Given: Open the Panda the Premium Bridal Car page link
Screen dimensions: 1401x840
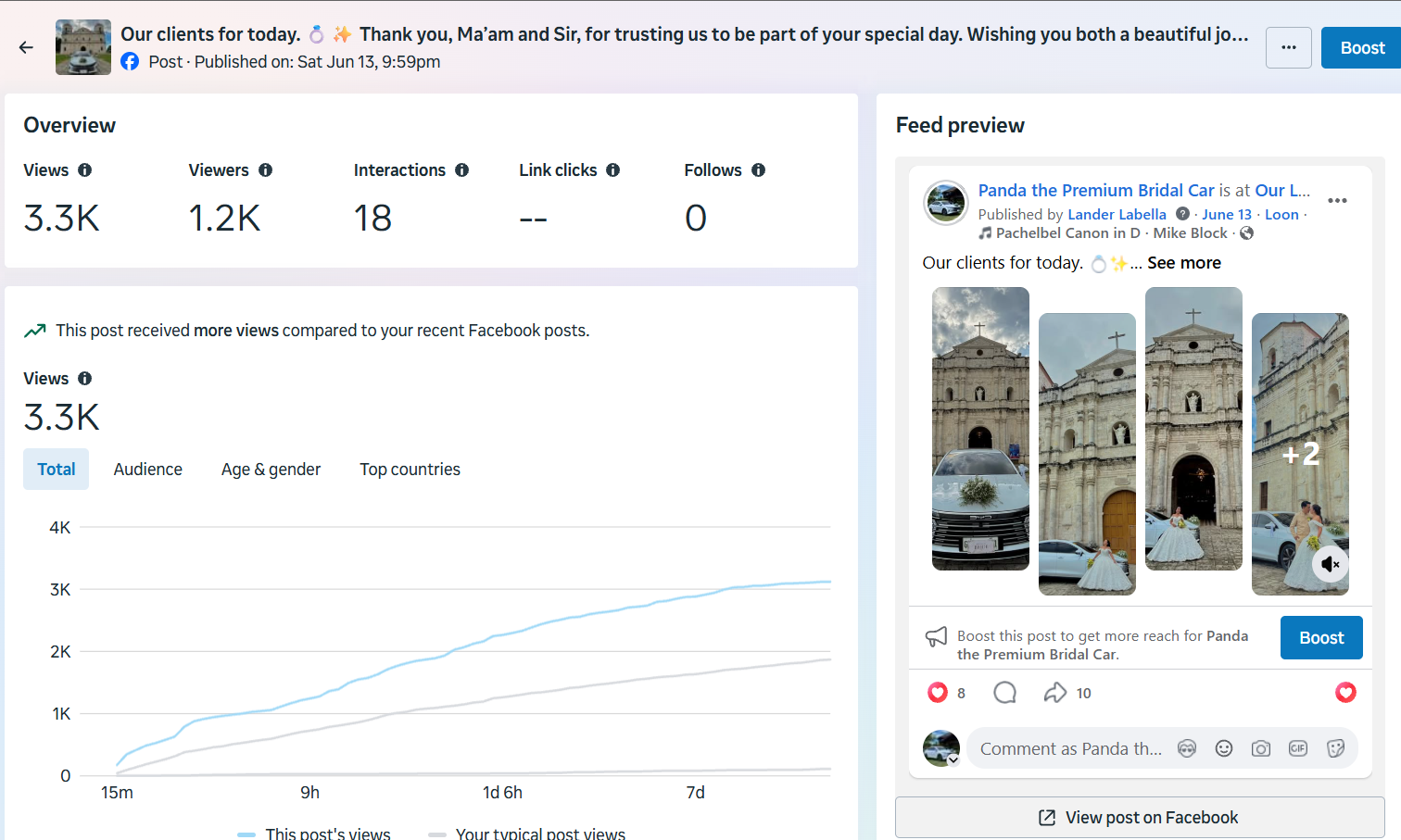Looking at the screenshot, I should coord(1096,191).
